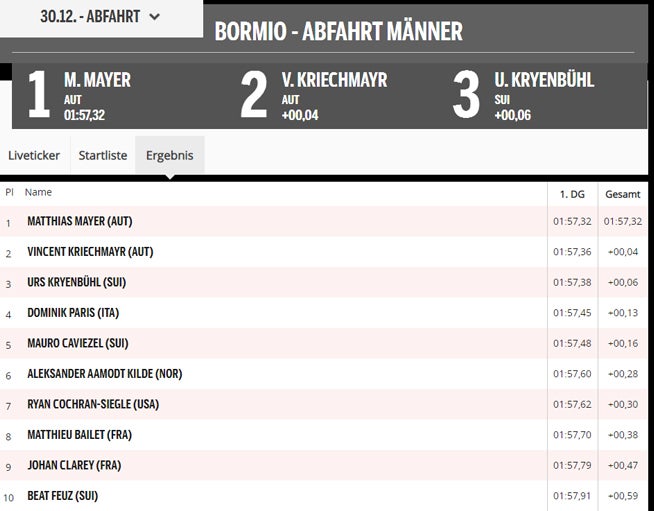
Task: Click Dominik Paris (ITA) in the list
Action: tap(73, 313)
